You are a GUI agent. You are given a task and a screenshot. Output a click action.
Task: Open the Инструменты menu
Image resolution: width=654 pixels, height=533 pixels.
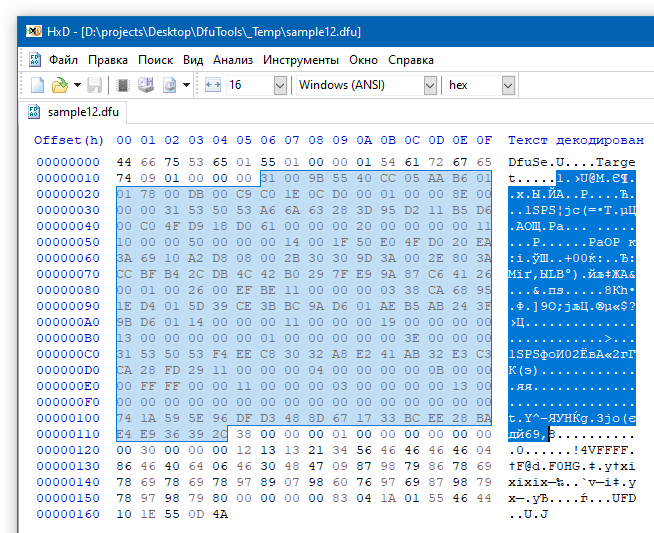(301, 60)
